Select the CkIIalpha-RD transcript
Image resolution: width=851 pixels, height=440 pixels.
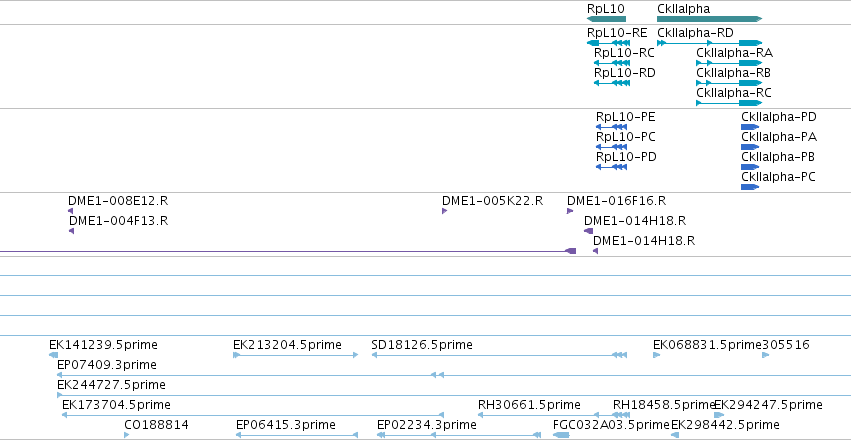click(x=709, y=43)
